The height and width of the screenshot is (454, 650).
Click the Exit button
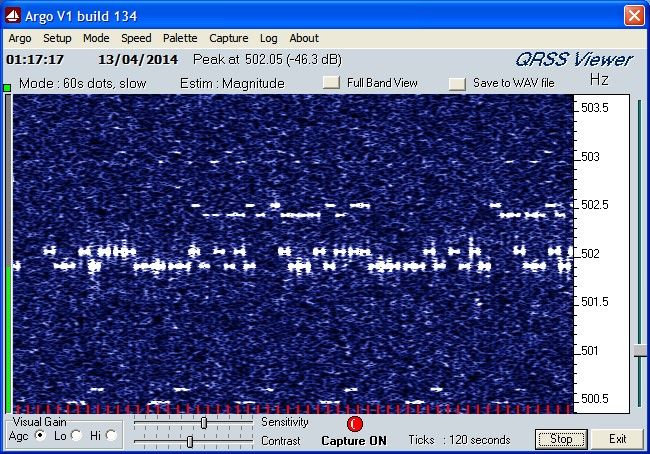coord(617,439)
